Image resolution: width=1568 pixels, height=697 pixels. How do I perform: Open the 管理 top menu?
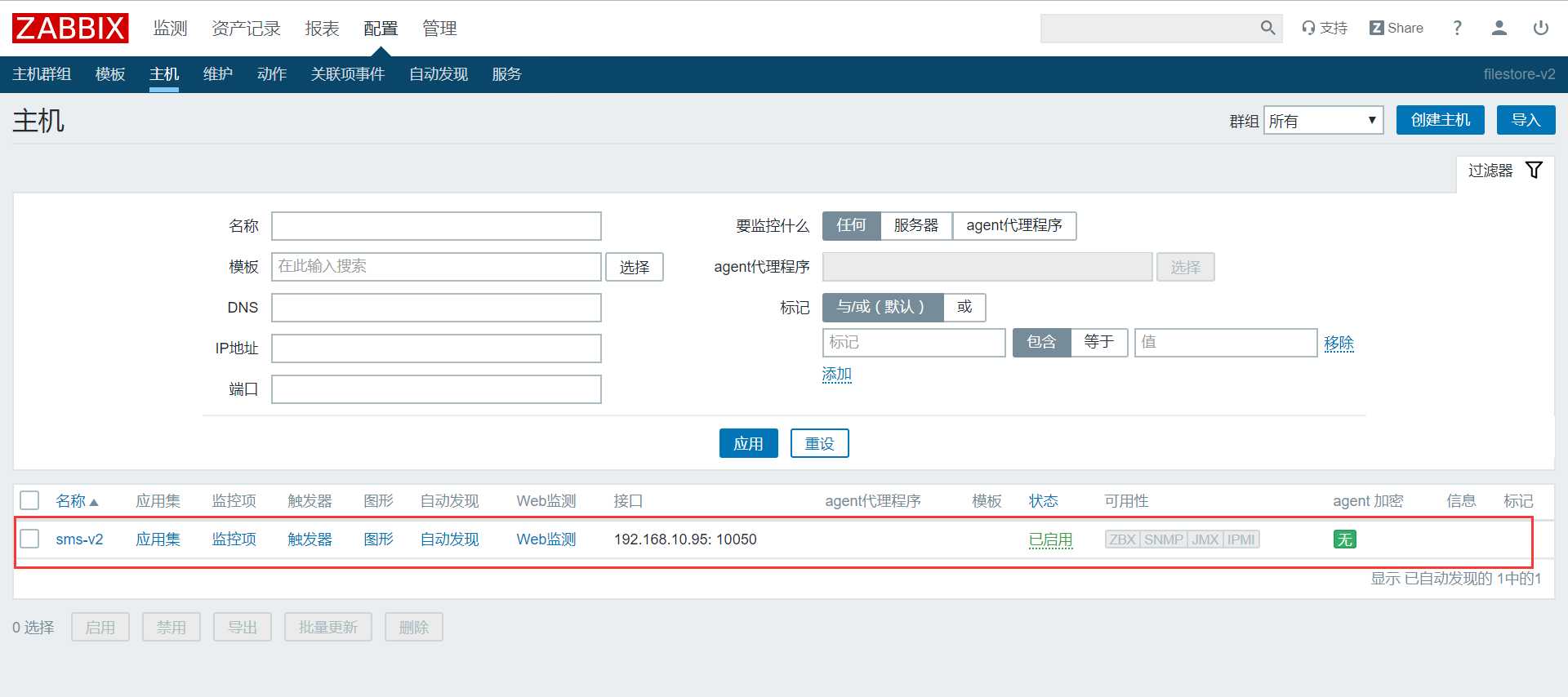(439, 29)
